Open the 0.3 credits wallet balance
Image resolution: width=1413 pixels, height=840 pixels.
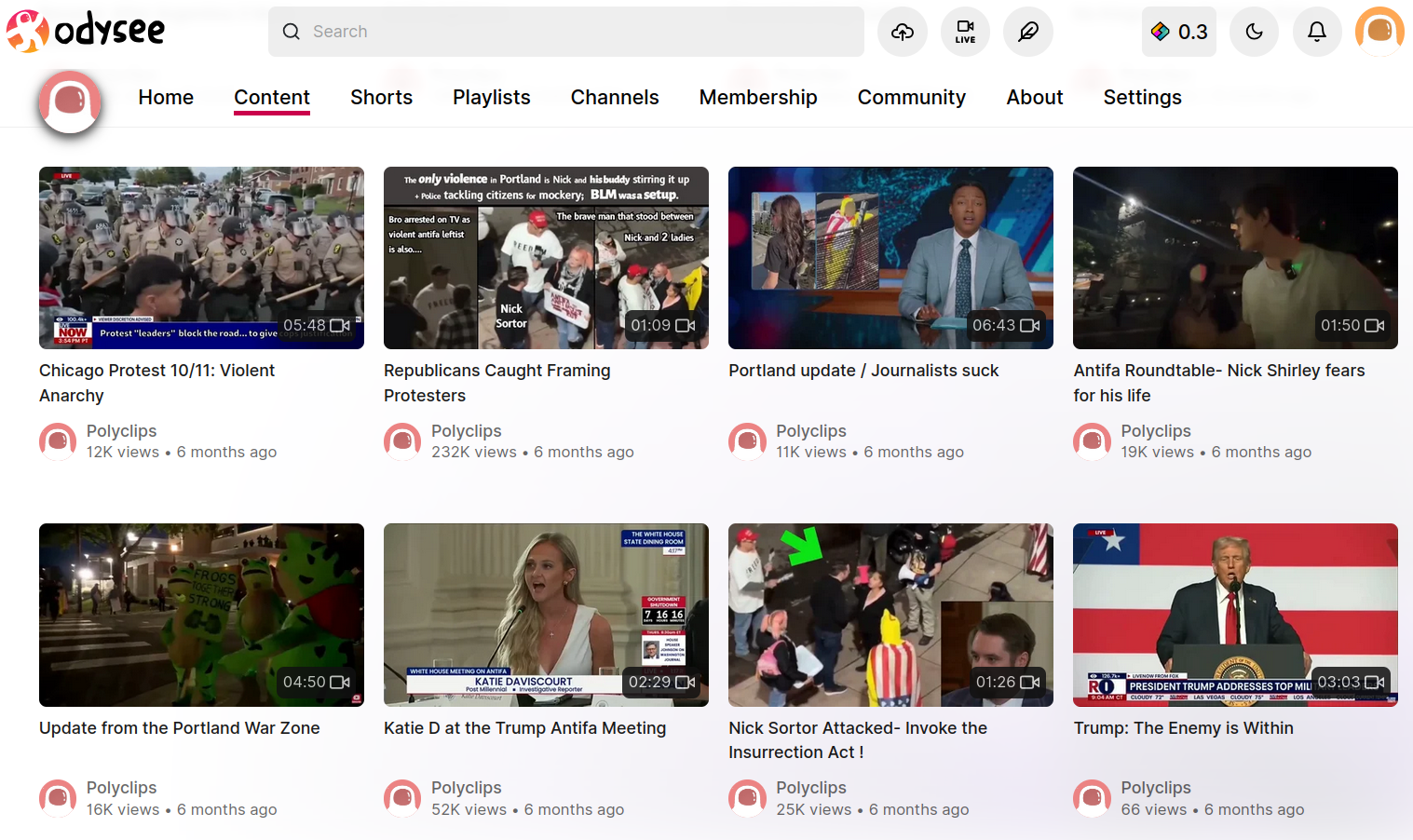pos(1179,32)
